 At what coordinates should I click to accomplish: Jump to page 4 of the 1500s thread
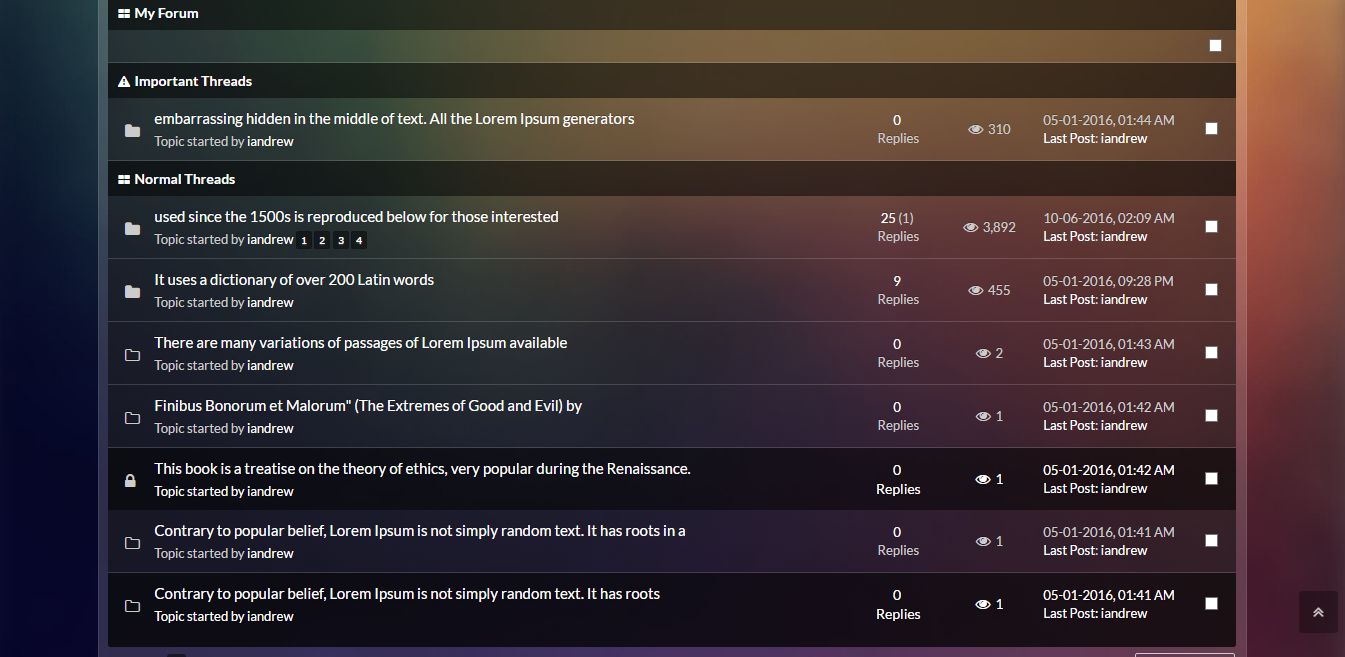tap(359, 240)
